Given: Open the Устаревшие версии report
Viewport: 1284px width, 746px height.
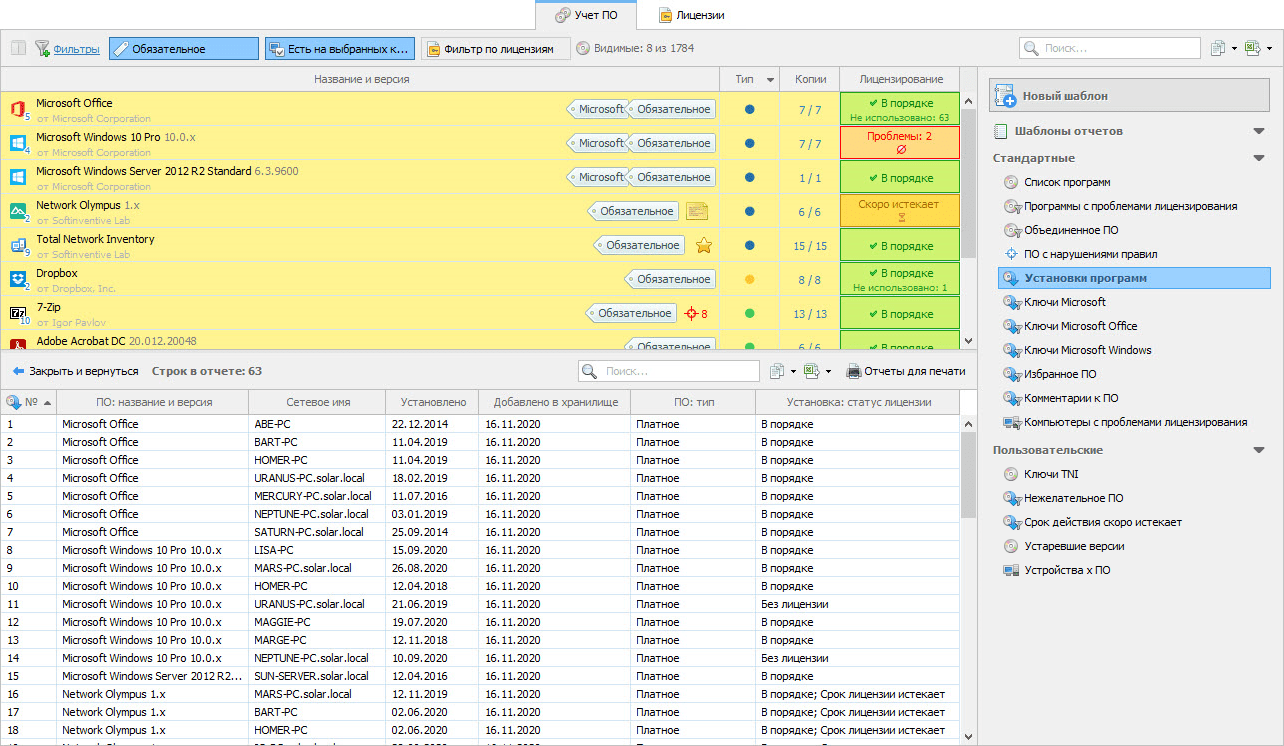Looking at the screenshot, I should (1064, 546).
